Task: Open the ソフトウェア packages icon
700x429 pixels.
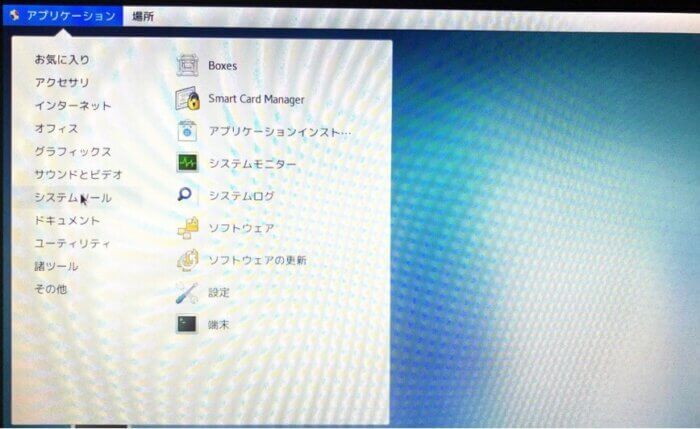Action: click(188, 228)
